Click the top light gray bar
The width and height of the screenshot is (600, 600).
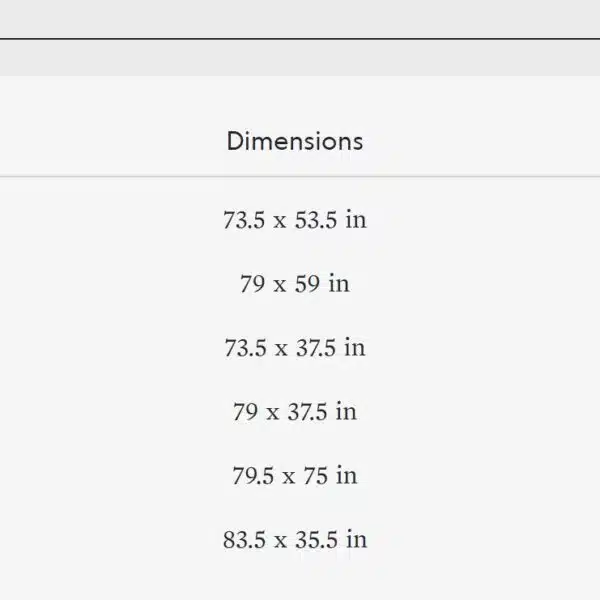click(x=300, y=18)
